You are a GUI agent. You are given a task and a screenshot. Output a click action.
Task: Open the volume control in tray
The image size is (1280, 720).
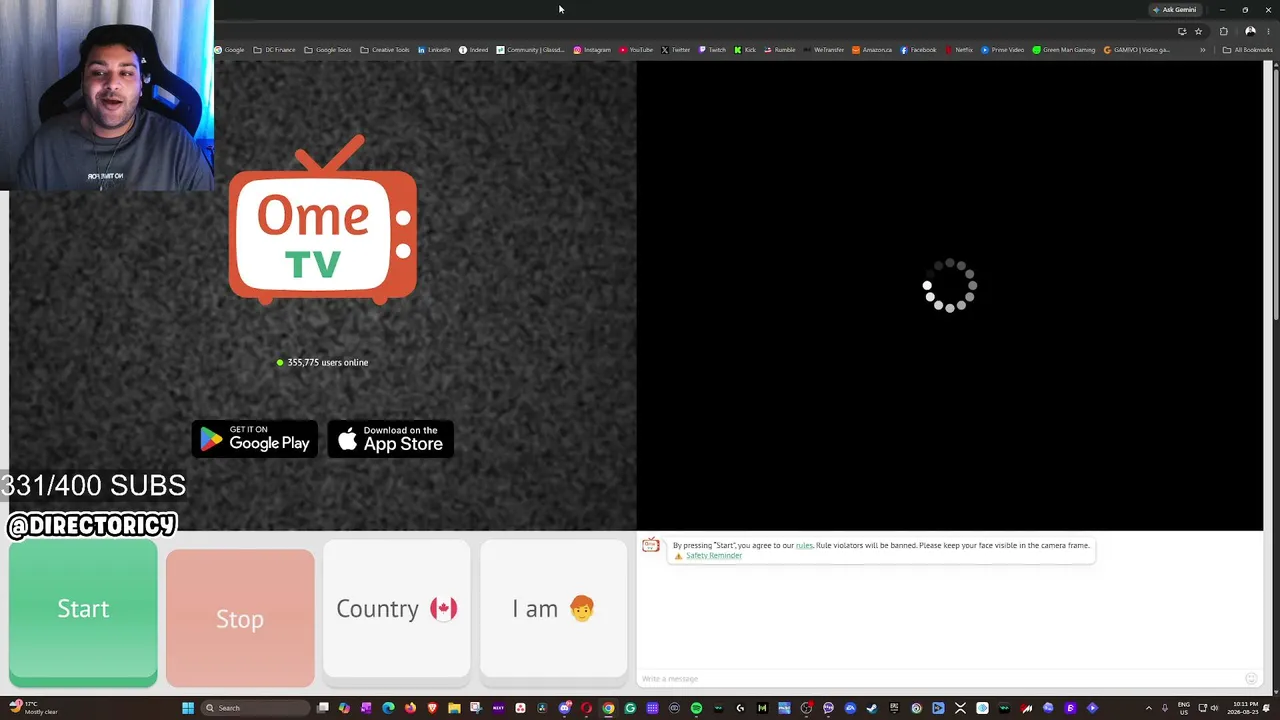1215,708
